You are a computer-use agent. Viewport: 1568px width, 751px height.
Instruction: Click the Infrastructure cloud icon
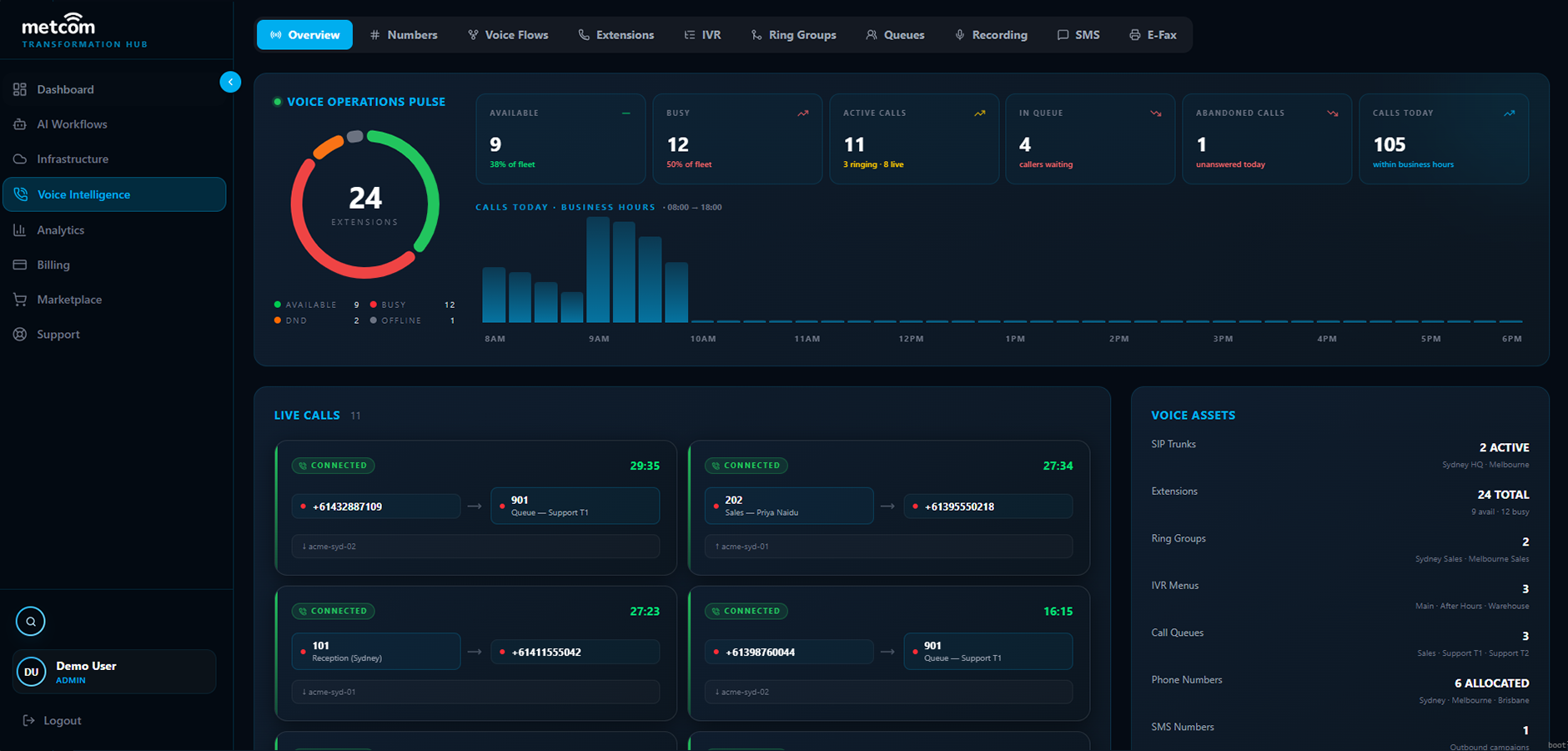click(20, 159)
